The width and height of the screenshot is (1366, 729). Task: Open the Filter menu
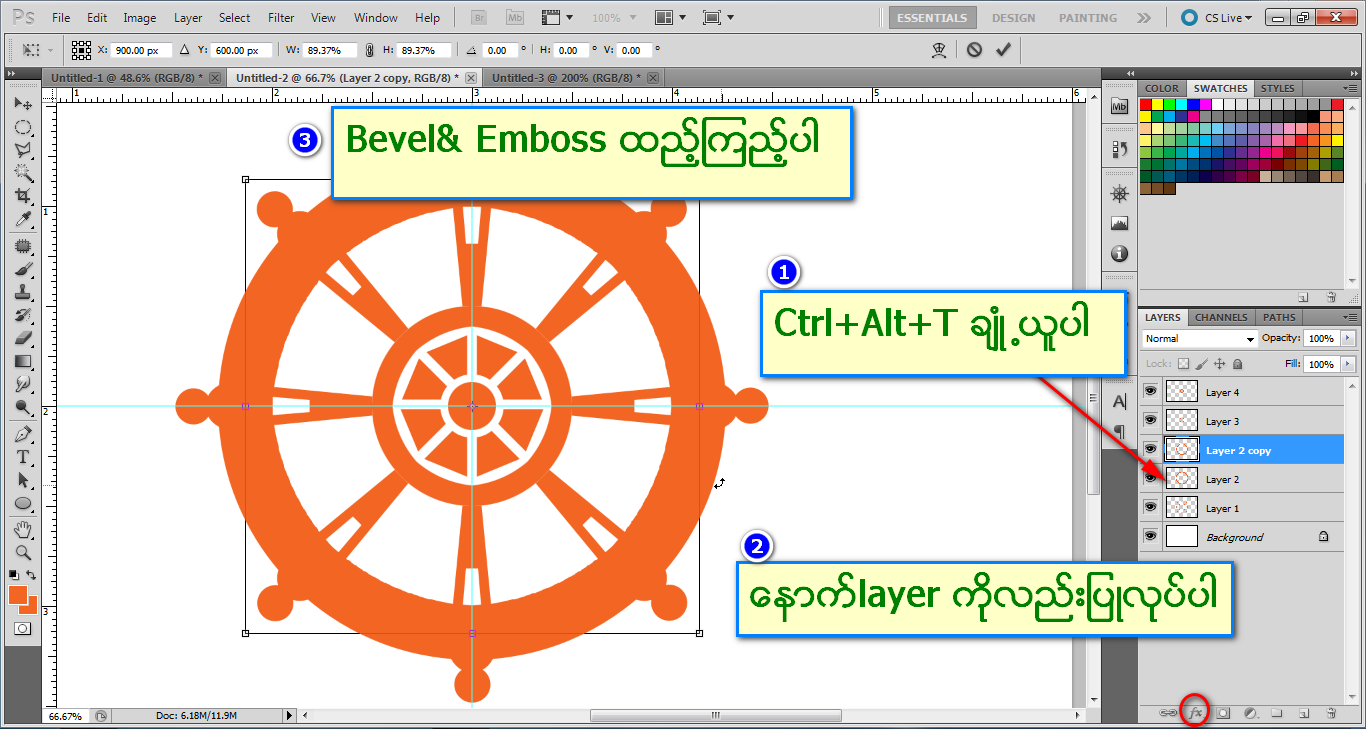pyautogui.click(x=281, y=17)
